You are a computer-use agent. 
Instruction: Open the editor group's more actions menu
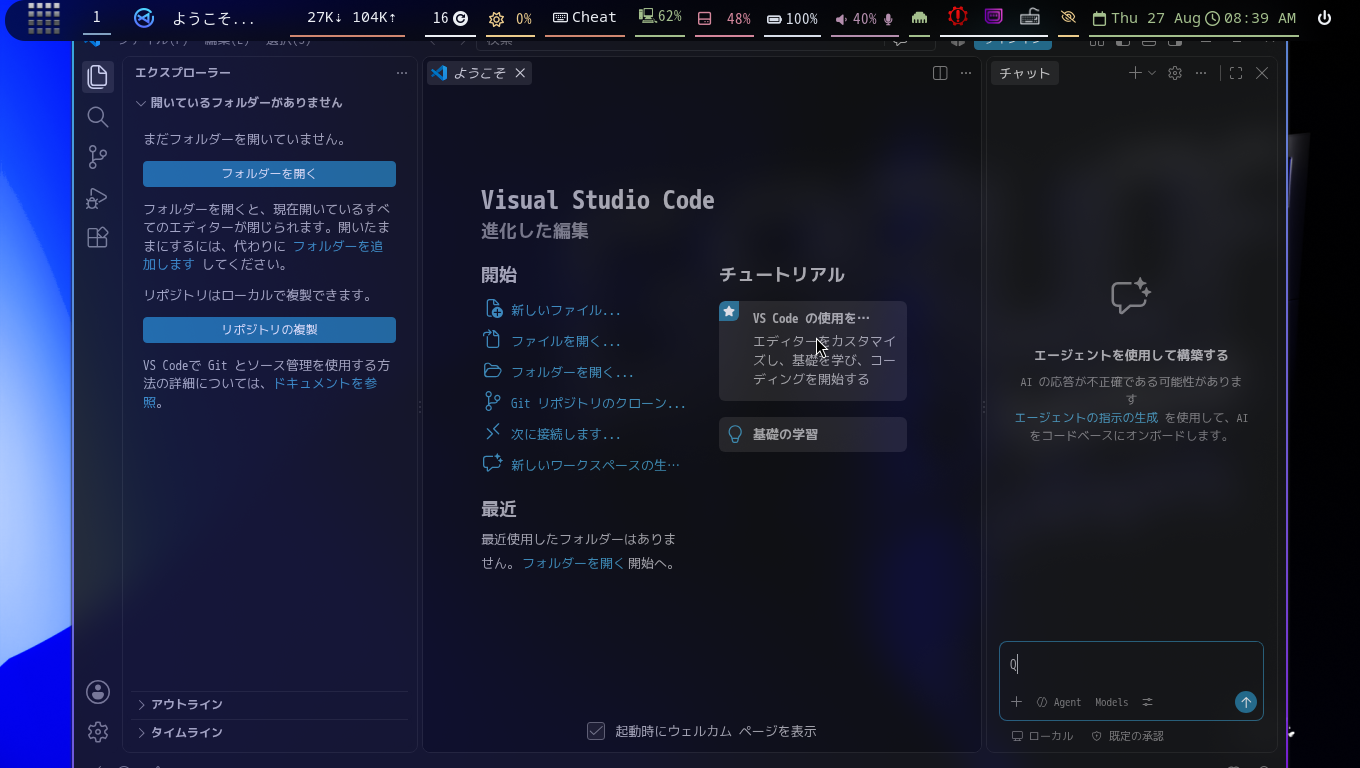966,73
